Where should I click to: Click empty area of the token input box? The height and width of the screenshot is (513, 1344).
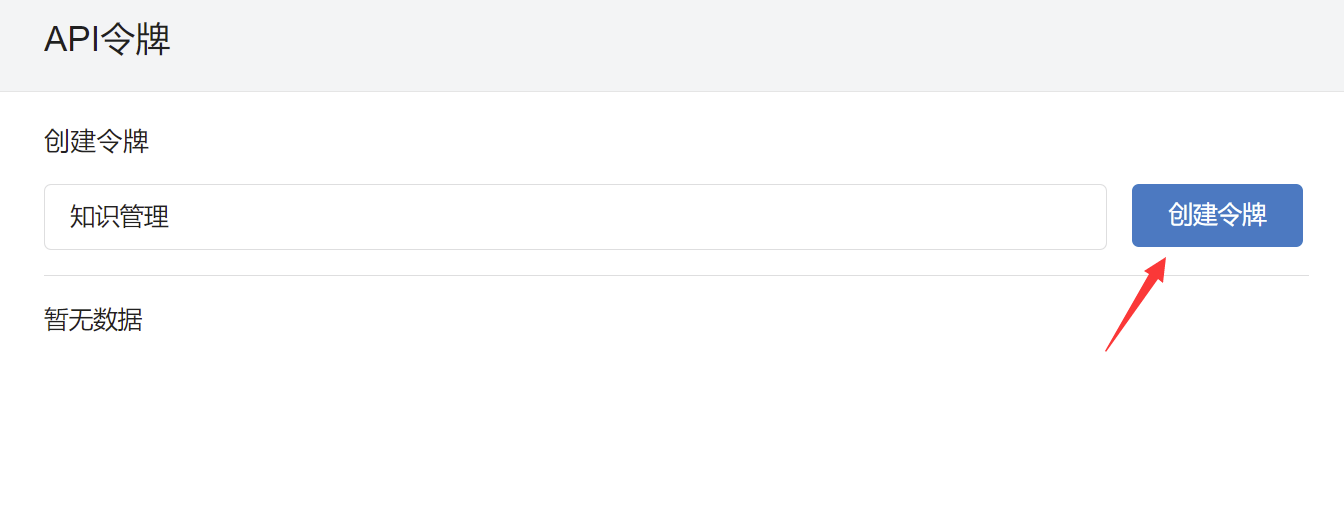click(x=640, y=217)
